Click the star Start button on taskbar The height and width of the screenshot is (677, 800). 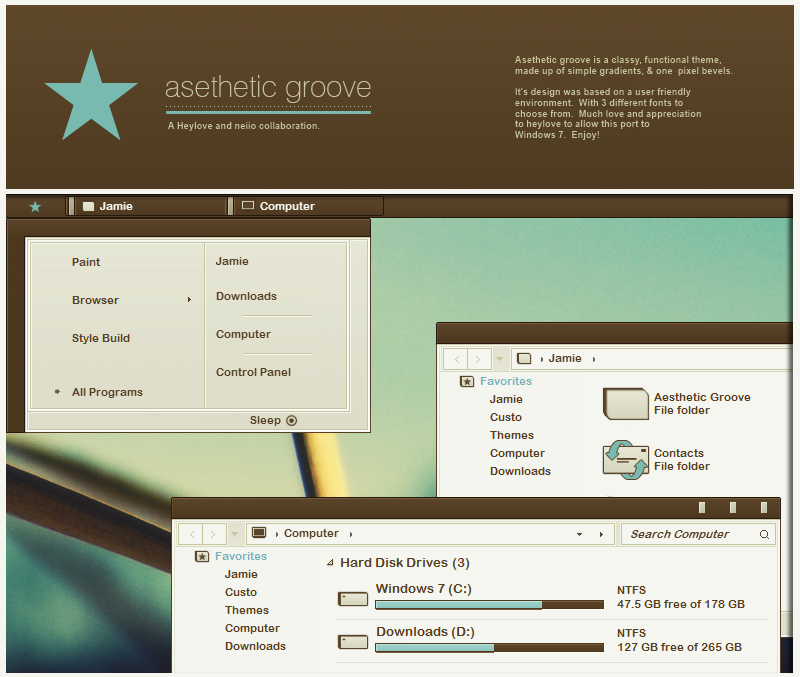[x=35, y=206]
